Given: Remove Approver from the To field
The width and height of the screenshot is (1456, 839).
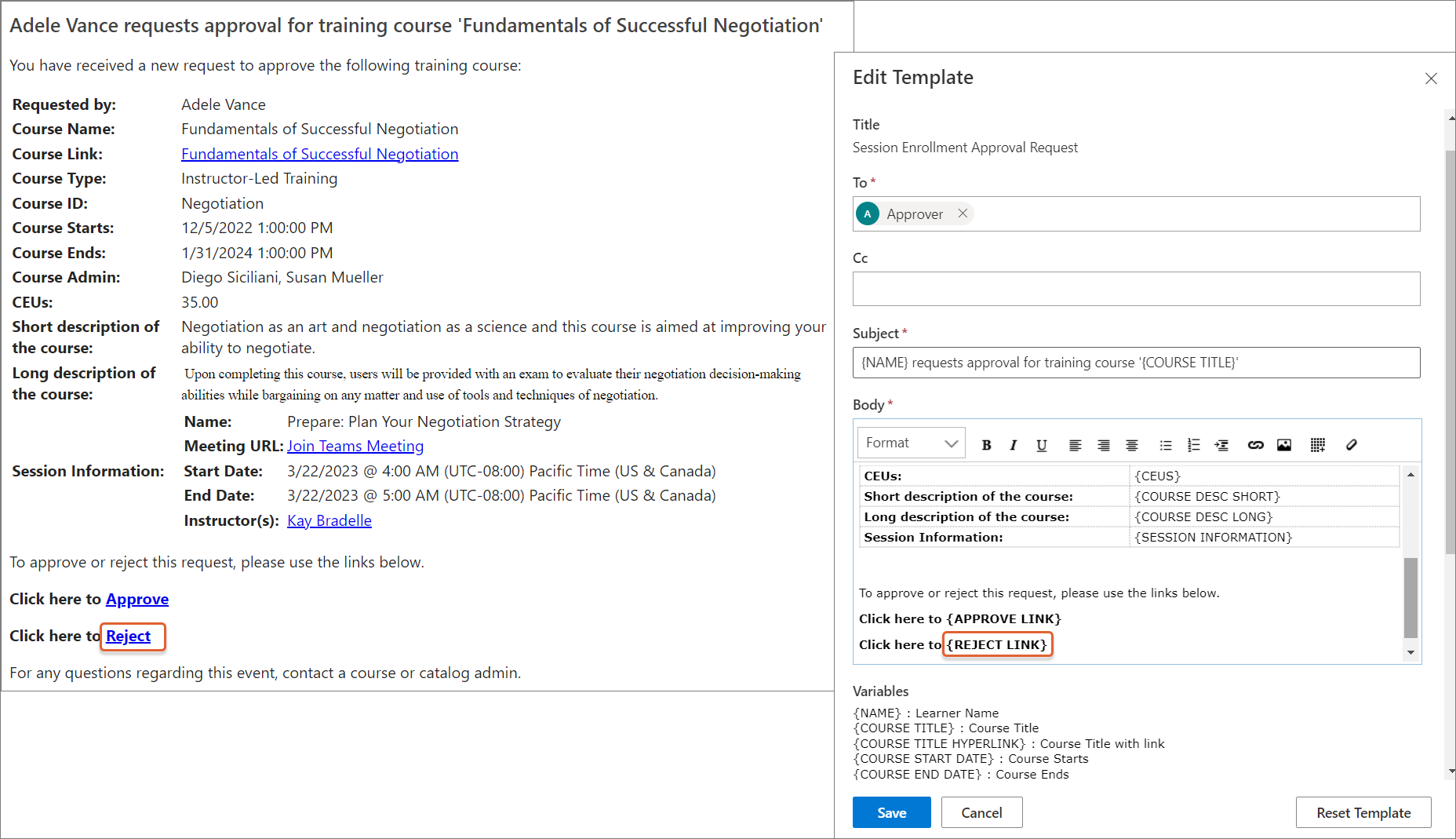Looking at the screenshot, I should (x=963, y=213).
